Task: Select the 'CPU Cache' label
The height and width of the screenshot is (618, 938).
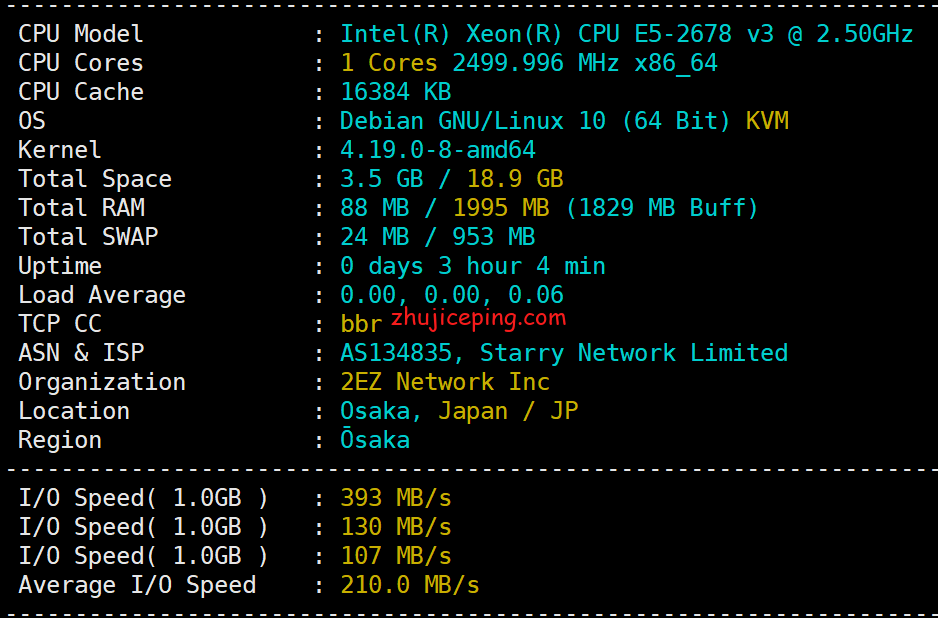Action: 81,92
